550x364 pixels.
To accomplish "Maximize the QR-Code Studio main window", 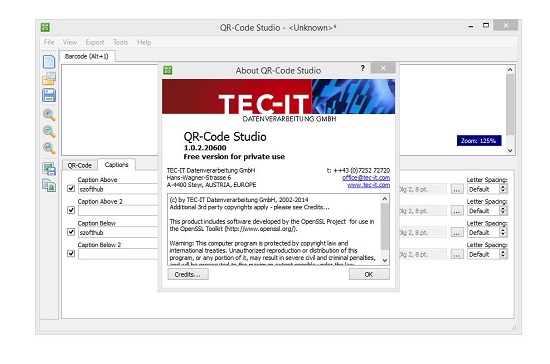I will pyautogui.click(x=486, y=25).
